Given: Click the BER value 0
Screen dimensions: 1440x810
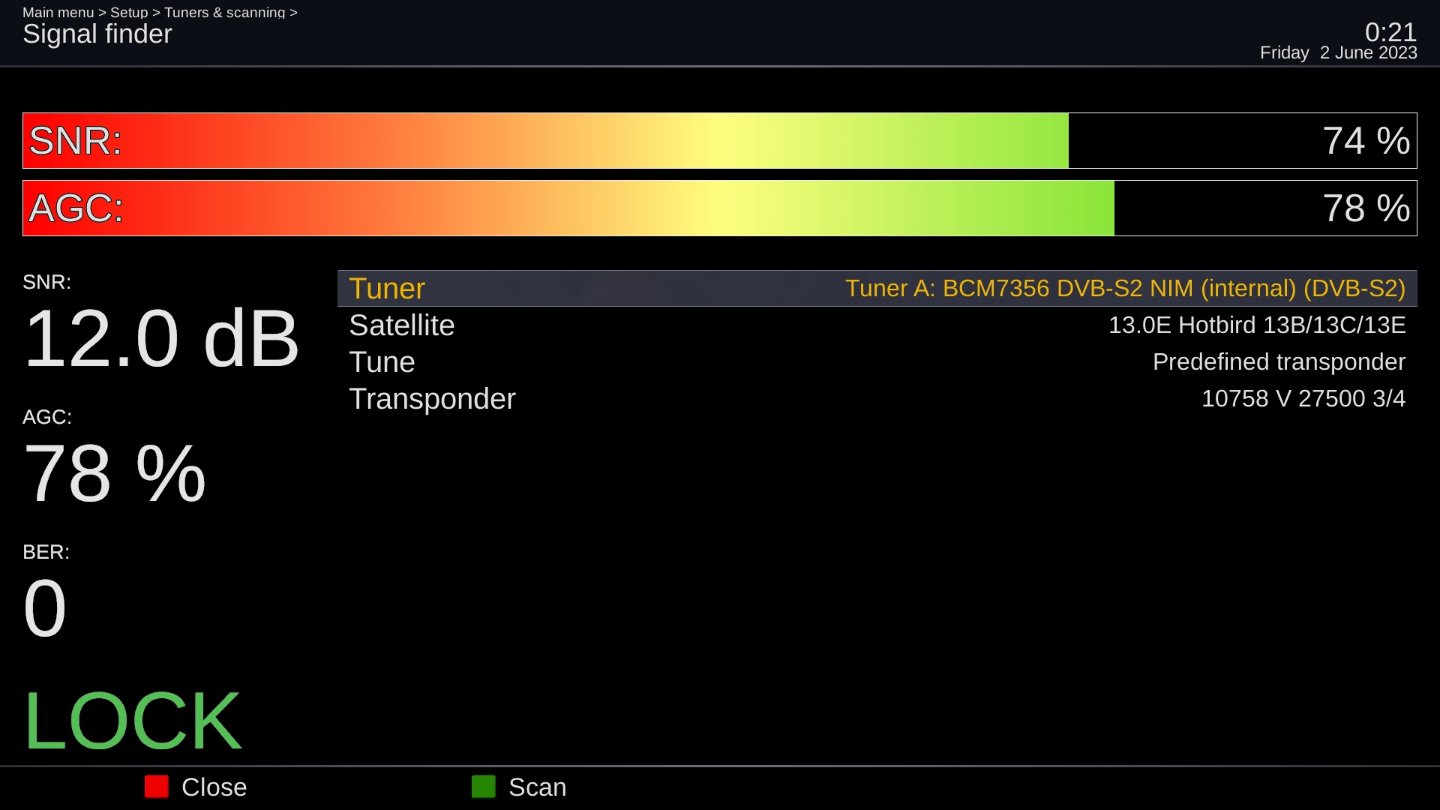Looking at the screenshot, I should [x=45, y=609].
